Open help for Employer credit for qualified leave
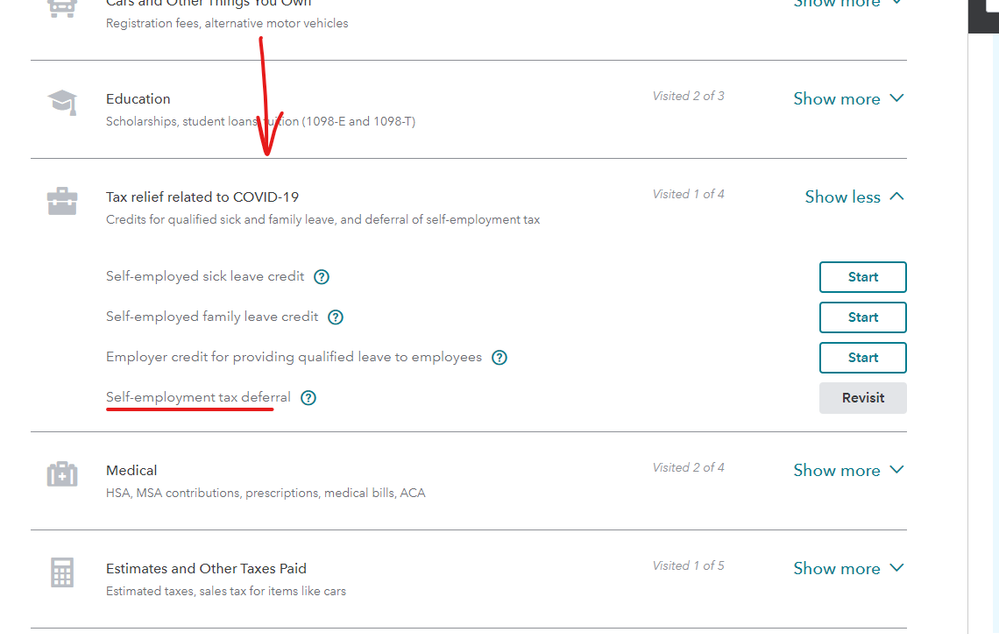This screenshot has height=634, width=999. click(499, 357)
